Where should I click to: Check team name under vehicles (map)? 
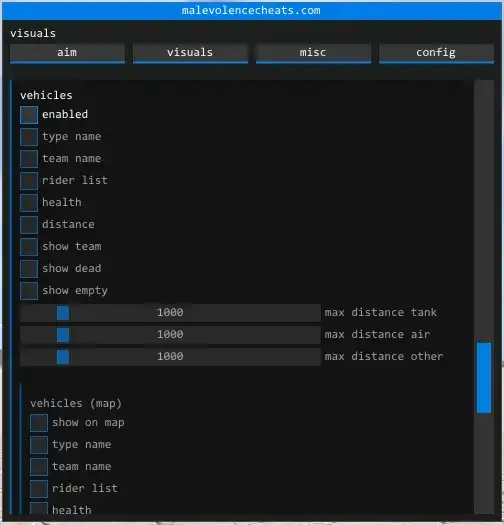(39, 467)
